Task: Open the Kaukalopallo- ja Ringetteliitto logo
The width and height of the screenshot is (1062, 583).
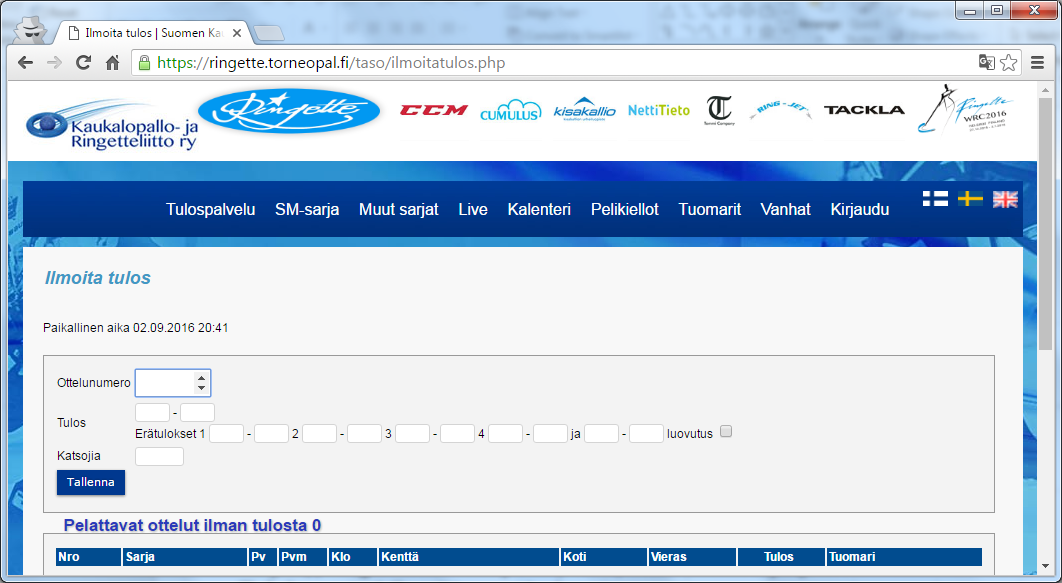Action: coord(111,125)
